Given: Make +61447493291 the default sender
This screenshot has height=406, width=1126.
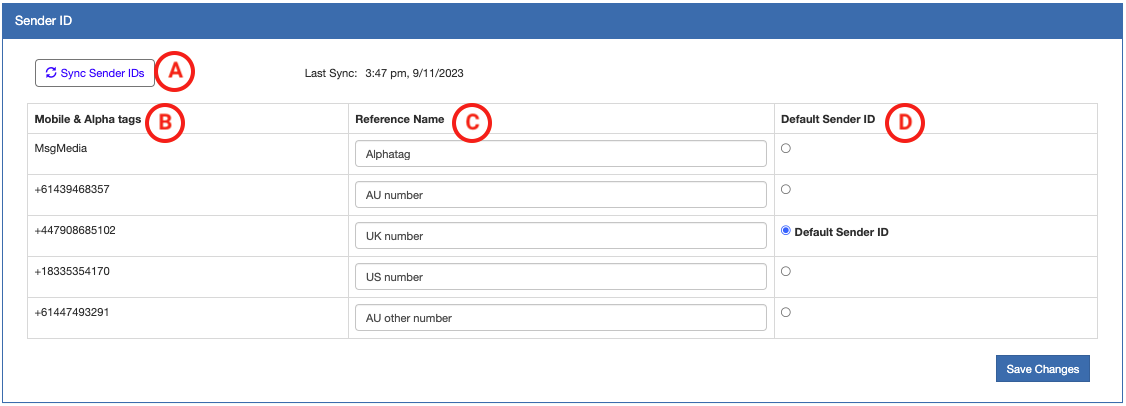Looking at the screenshot, I should 786,313.
